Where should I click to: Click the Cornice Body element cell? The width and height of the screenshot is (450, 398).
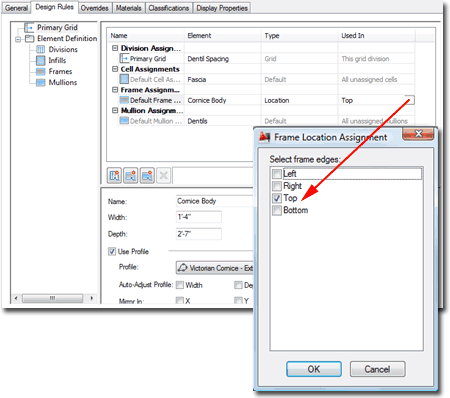222,100
